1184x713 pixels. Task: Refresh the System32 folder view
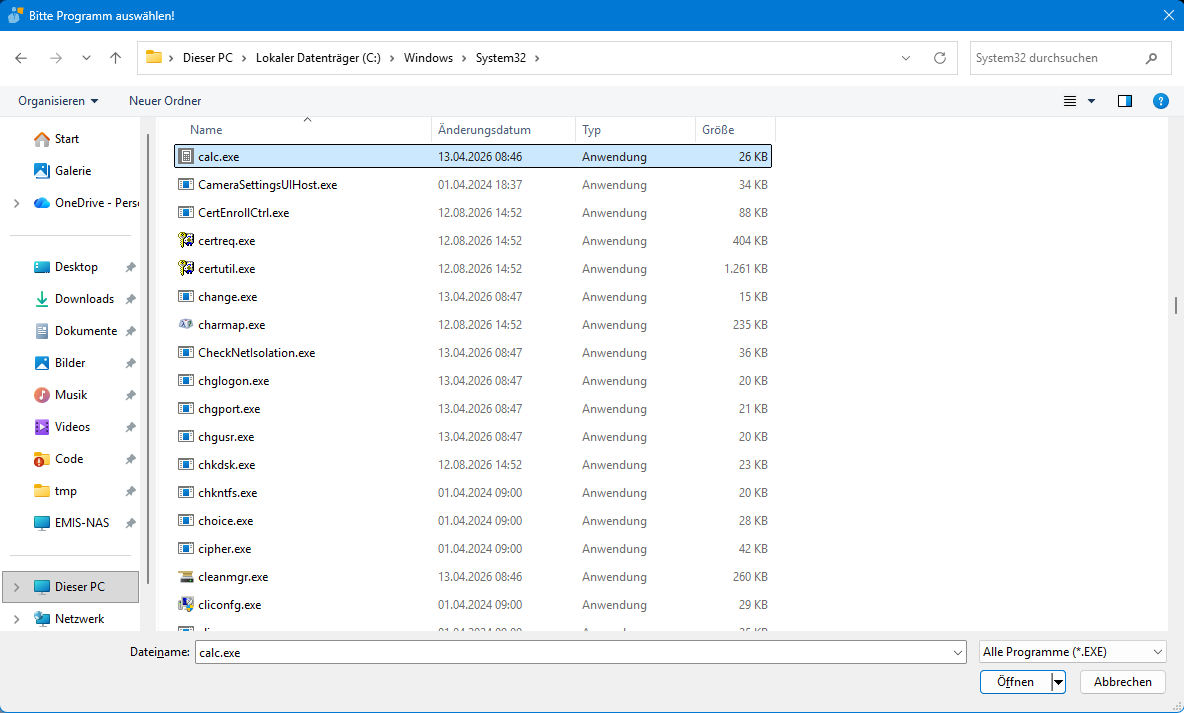(940, 58)
